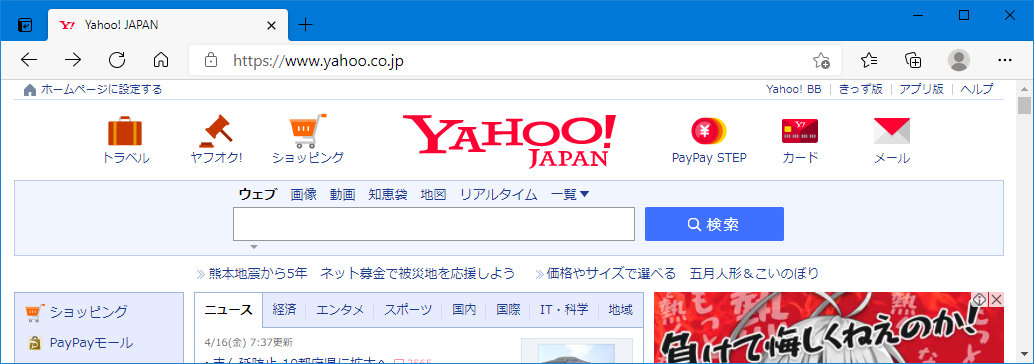Select the ニュース tab
Screen dimensions: 1034x364
tap(228, 310)
